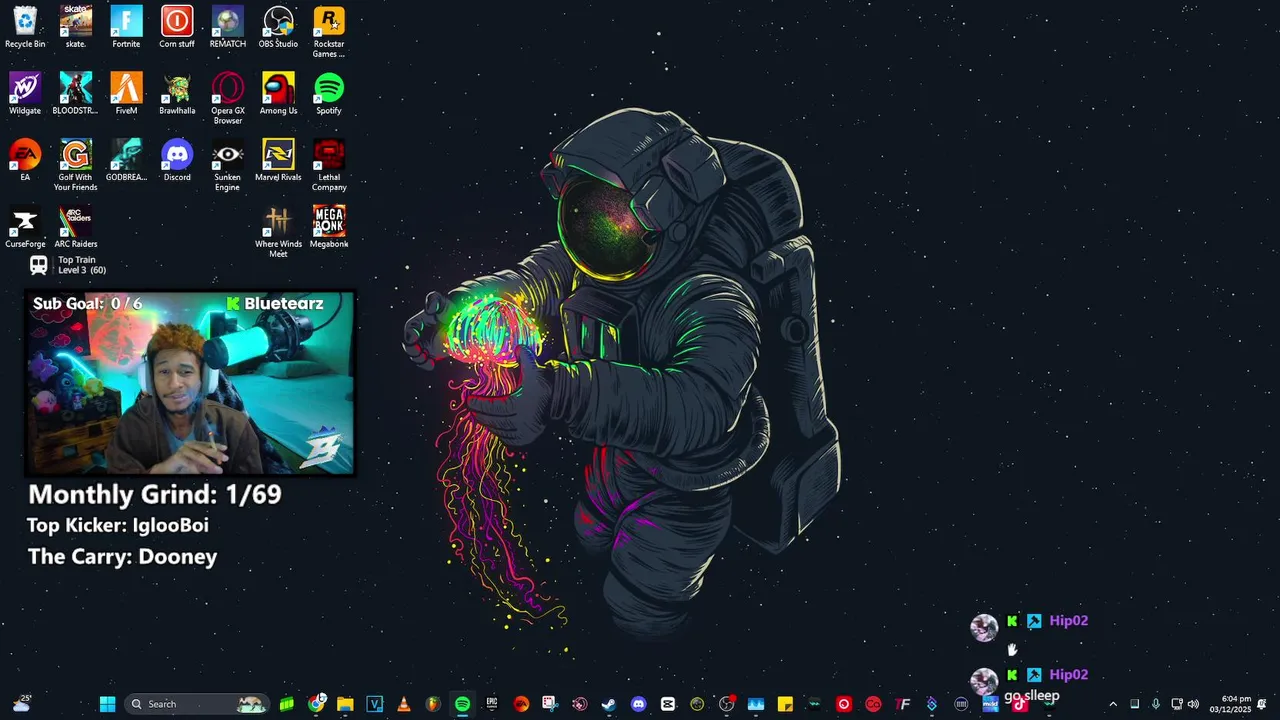
Task: Launch REMATCH from the desktop
Action: pyautogui.click(x=228, y=27)
